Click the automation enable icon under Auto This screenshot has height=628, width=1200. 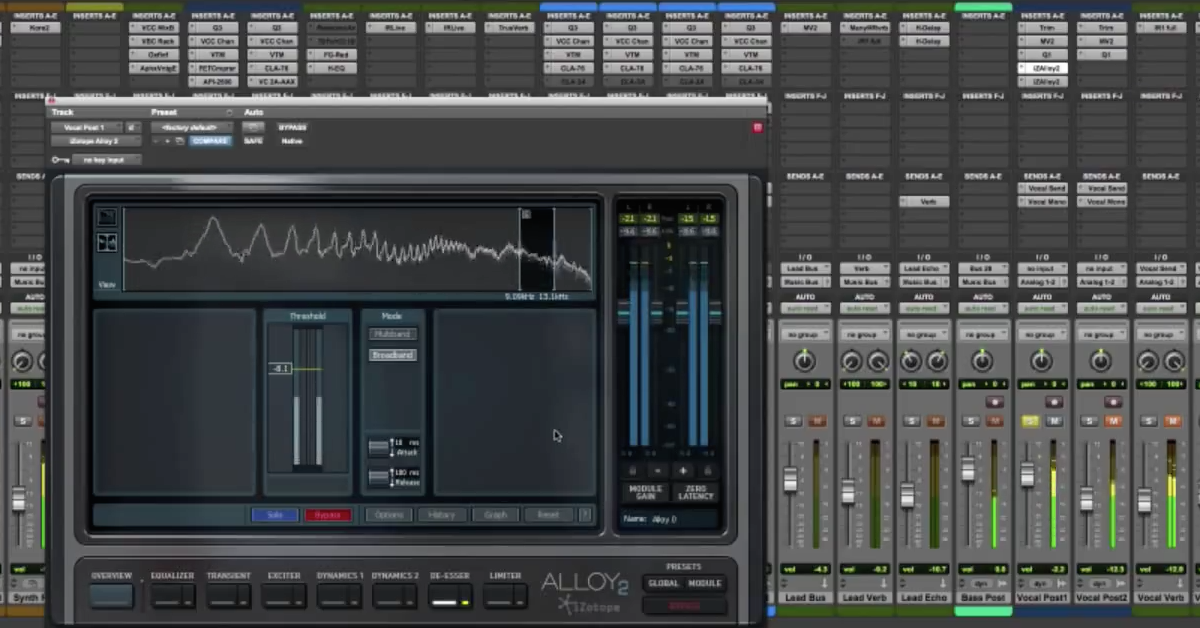(x=254, y=127)
